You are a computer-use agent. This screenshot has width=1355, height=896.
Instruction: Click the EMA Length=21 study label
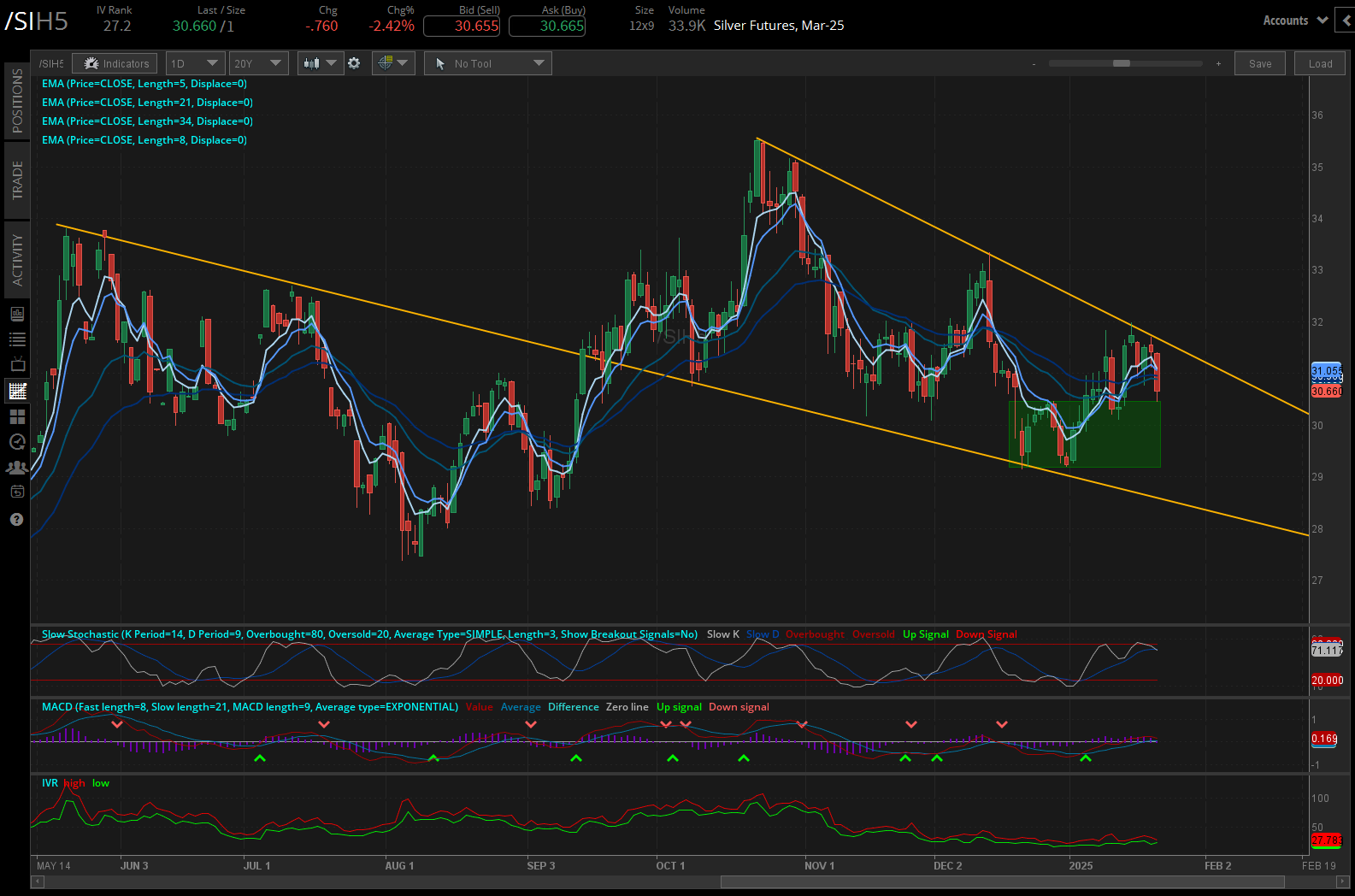pyautogui.click(x=147, y=103)
